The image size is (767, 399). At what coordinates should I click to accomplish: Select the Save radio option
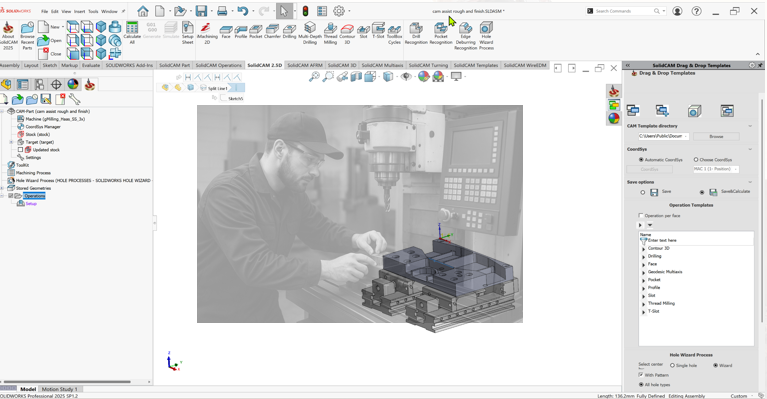pos(643,193)
